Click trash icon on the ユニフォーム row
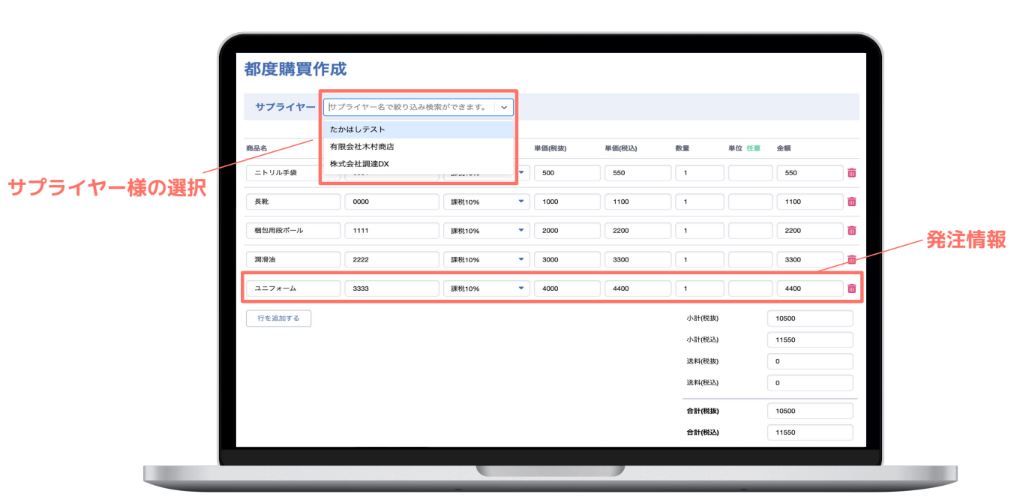 [851, 289]
